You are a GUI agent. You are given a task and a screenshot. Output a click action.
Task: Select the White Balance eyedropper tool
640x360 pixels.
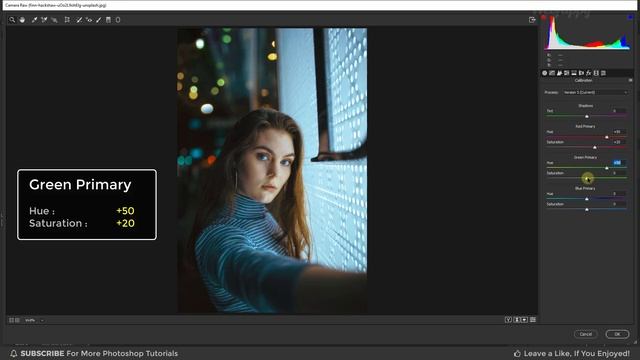pos(35,20)
